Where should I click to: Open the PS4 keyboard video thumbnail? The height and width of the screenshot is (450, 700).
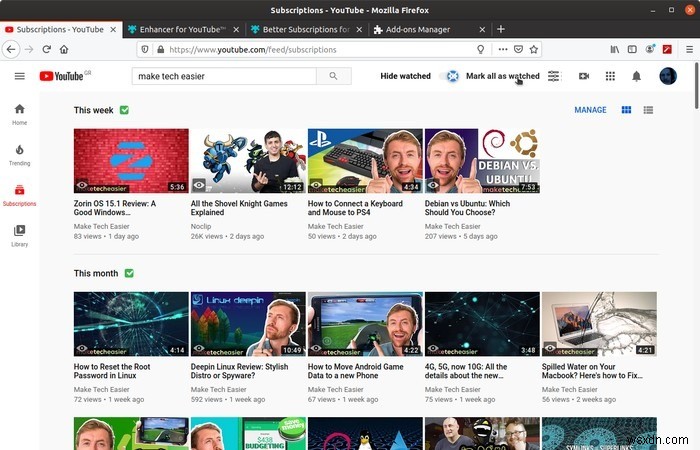pyautogui.click(x=365, y=161)
